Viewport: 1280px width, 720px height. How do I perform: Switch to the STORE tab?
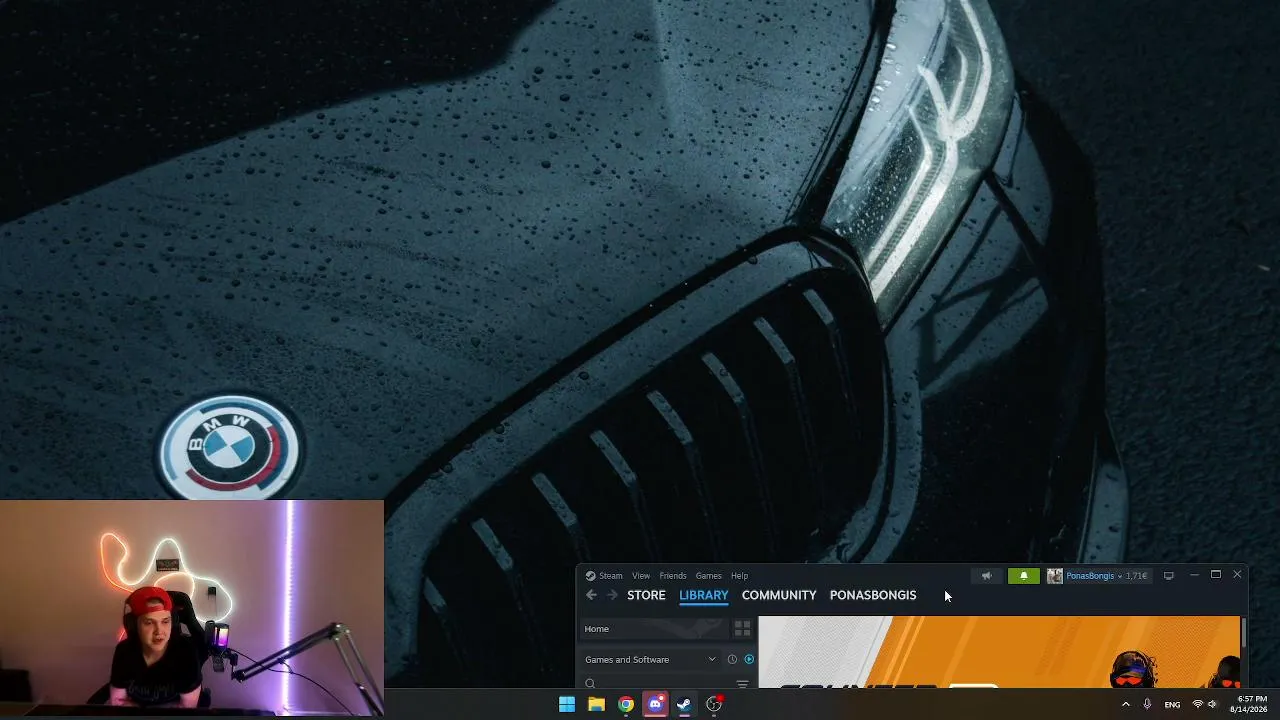pyautogui.click(x=646, y=595)
